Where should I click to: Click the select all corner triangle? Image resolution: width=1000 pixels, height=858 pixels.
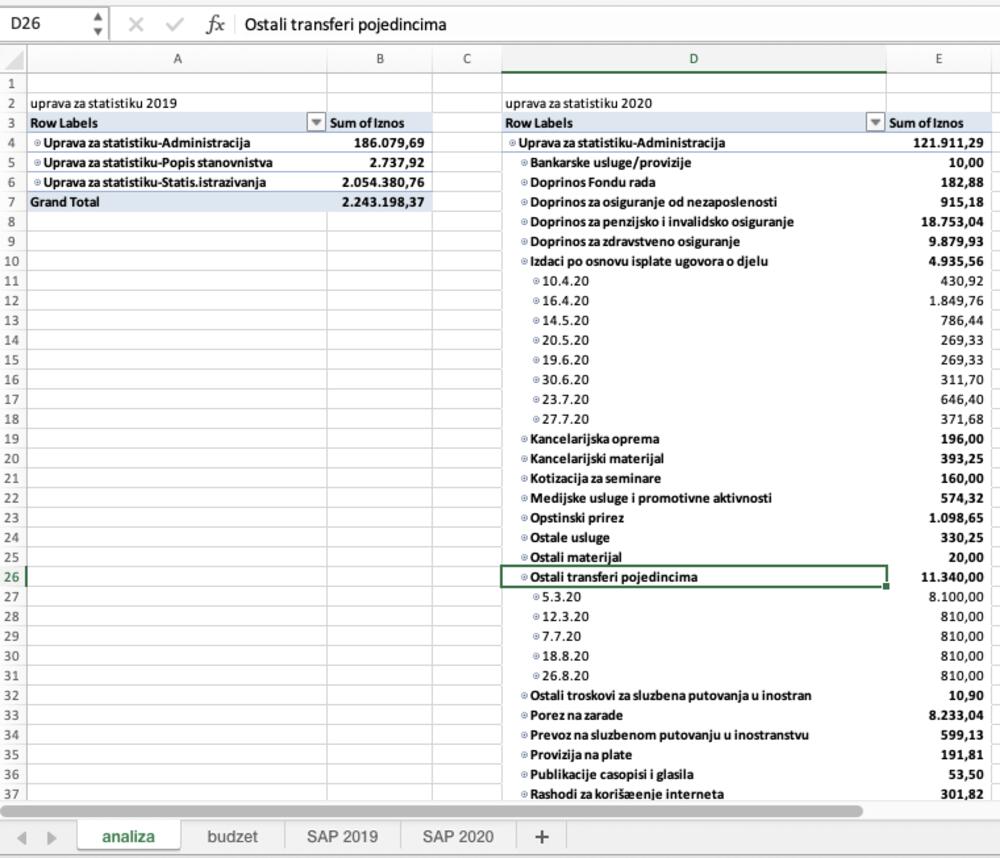point(14,59)
